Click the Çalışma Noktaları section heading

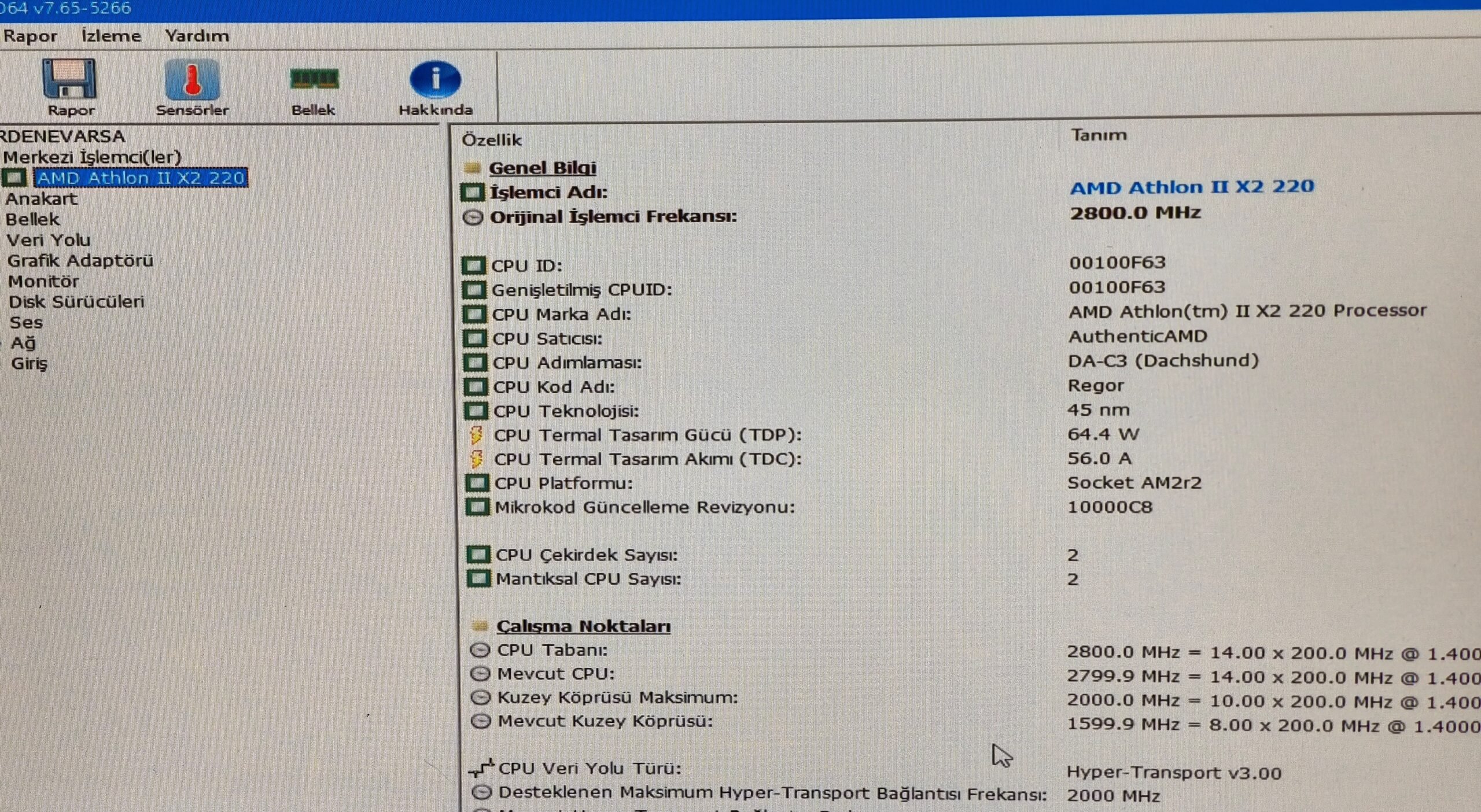click(x=583, y=626)
